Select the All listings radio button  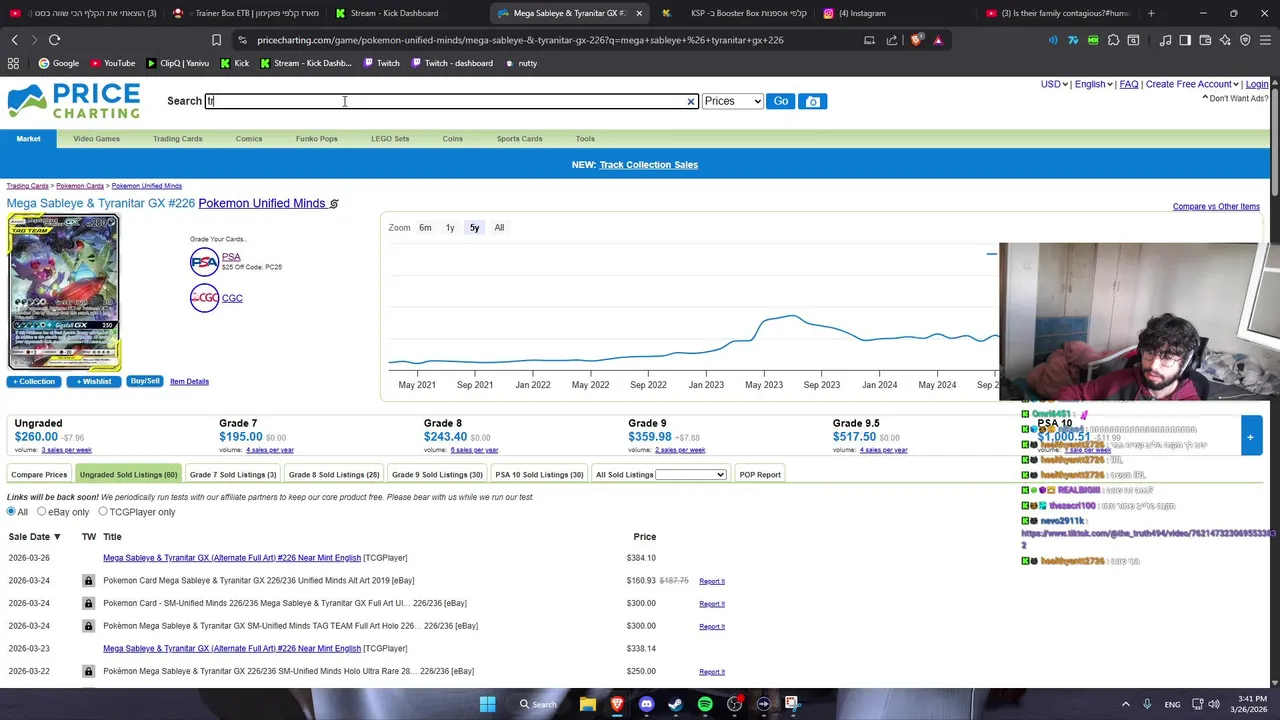(x=11, y=511)
